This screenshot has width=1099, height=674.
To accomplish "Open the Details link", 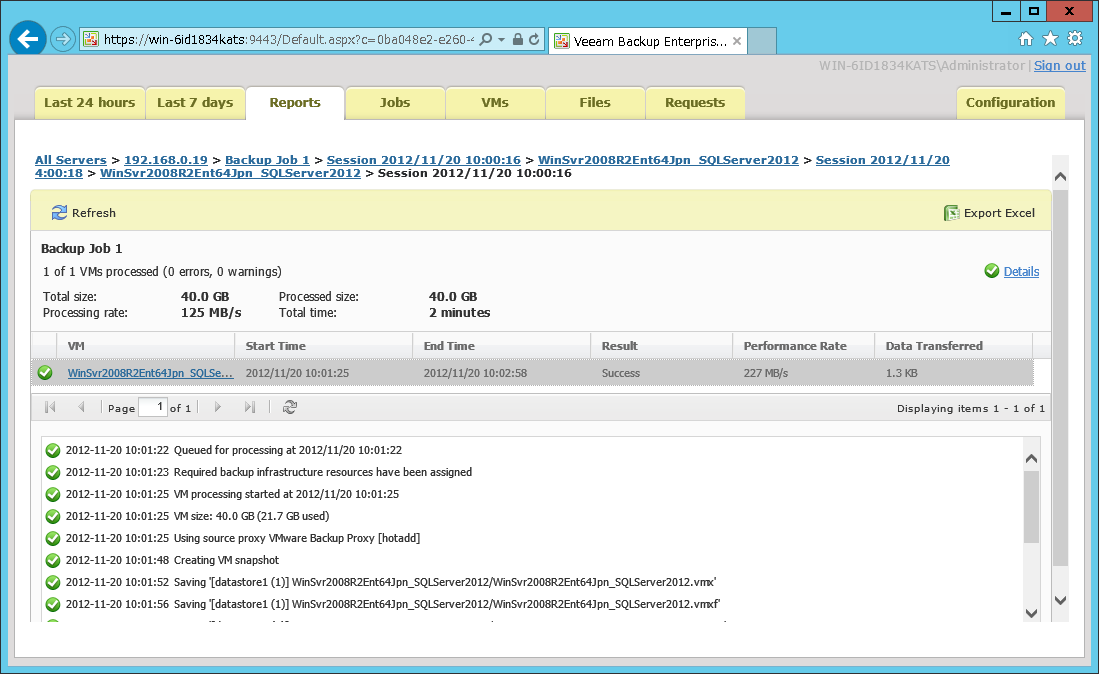I will coord(1021,272).
